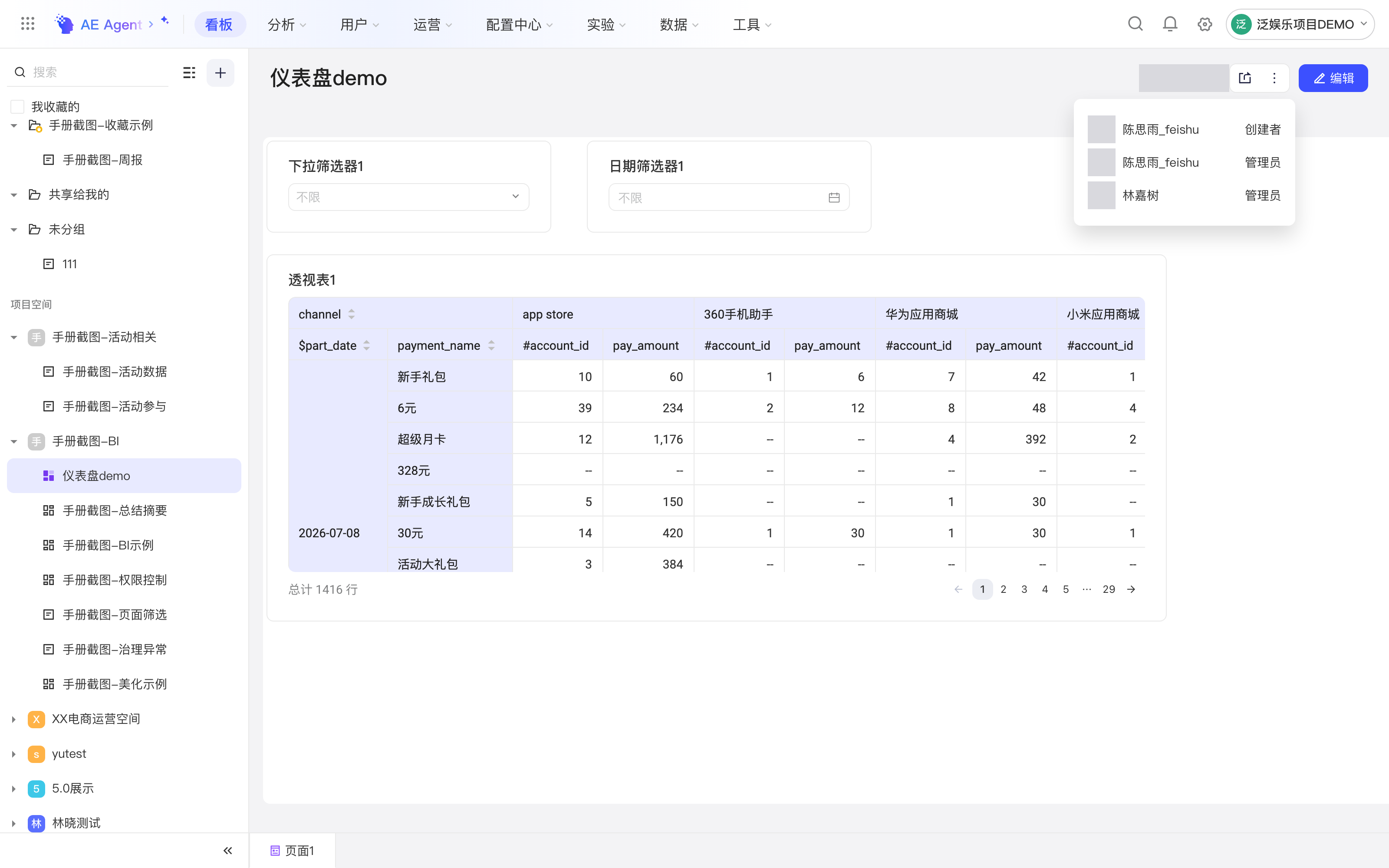Viewport: 1389px width, 868px height.
Task: Collapse the sidebar with double-chevron icon
Action: click(x=228, y=850)
